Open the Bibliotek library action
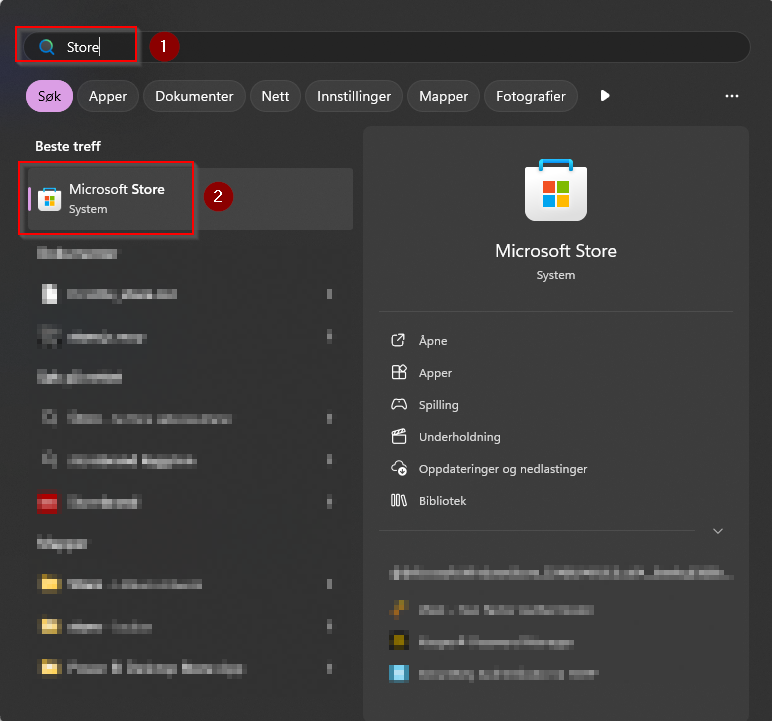This screenshot has height=721, width=772. click(x=442, y=501)
